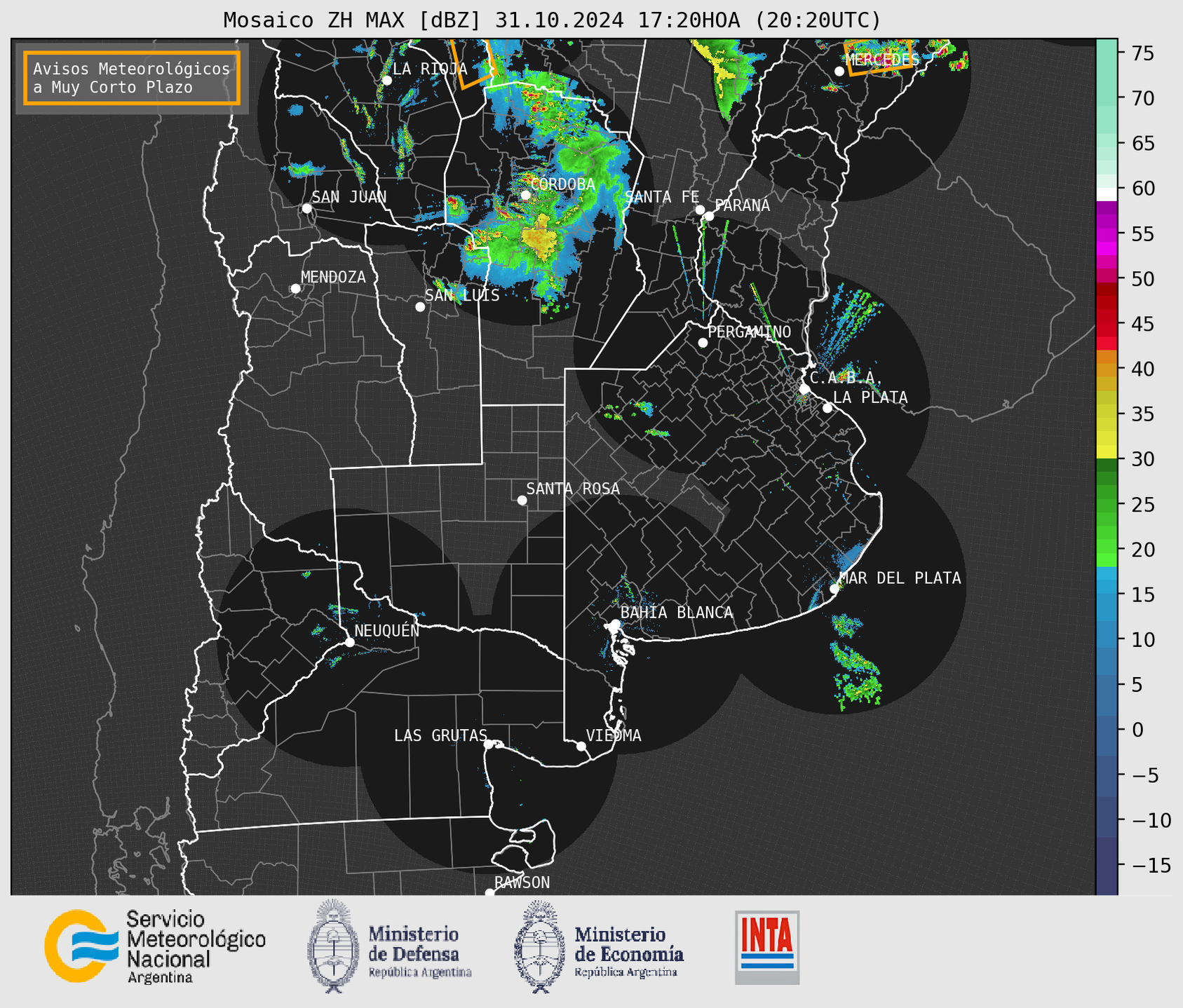Select the BAHIA BLANCA city marker dot
The height and width of the screenshot is (1008, 1183).
pos(615,624)
